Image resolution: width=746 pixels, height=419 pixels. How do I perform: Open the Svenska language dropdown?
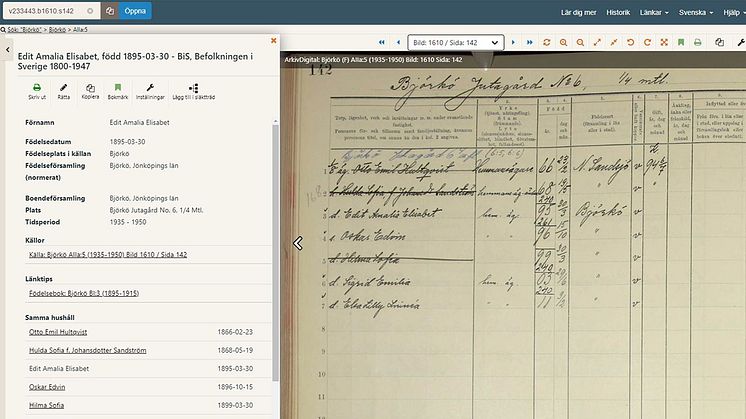(696, 12)
